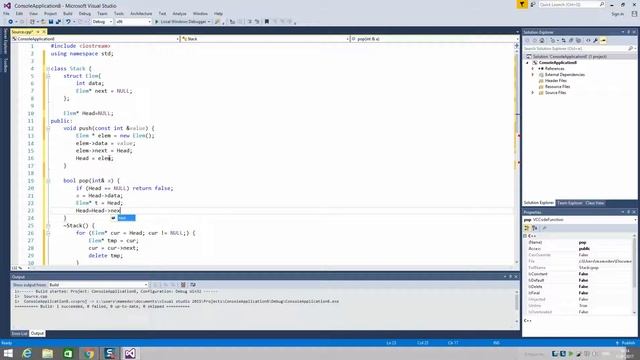Viewport: 640px width, 360px height.
Task: Click the Windows Start button
Action: [8, 353]
